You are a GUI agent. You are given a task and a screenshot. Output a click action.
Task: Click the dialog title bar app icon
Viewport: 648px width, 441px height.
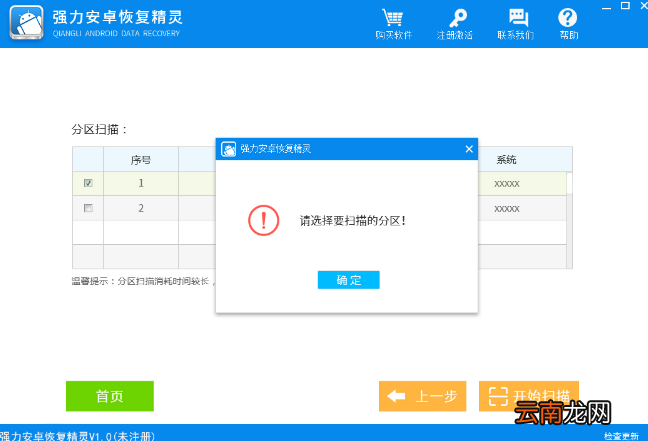coord(229,149)
